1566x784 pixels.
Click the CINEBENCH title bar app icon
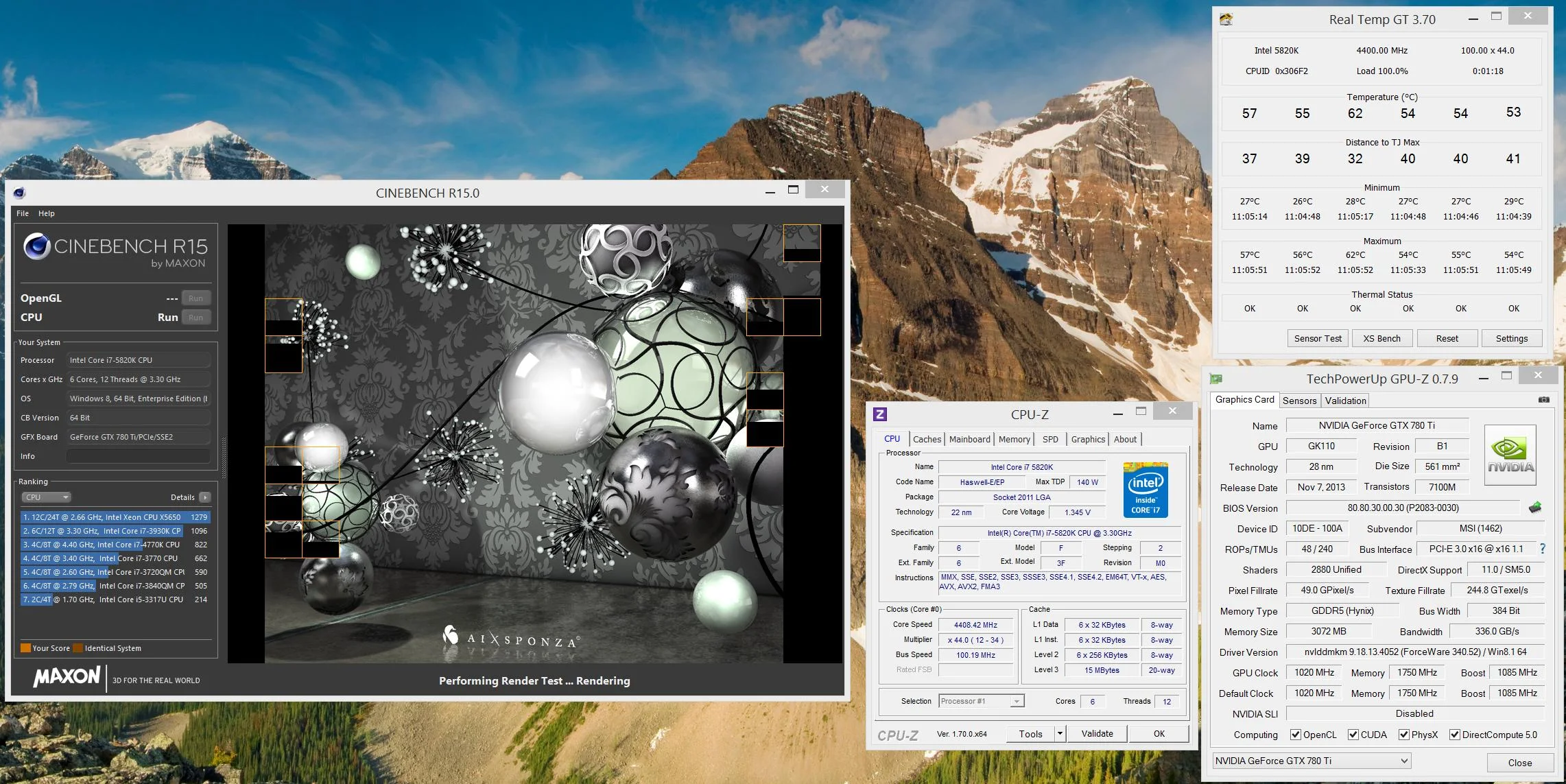(19, 193)
